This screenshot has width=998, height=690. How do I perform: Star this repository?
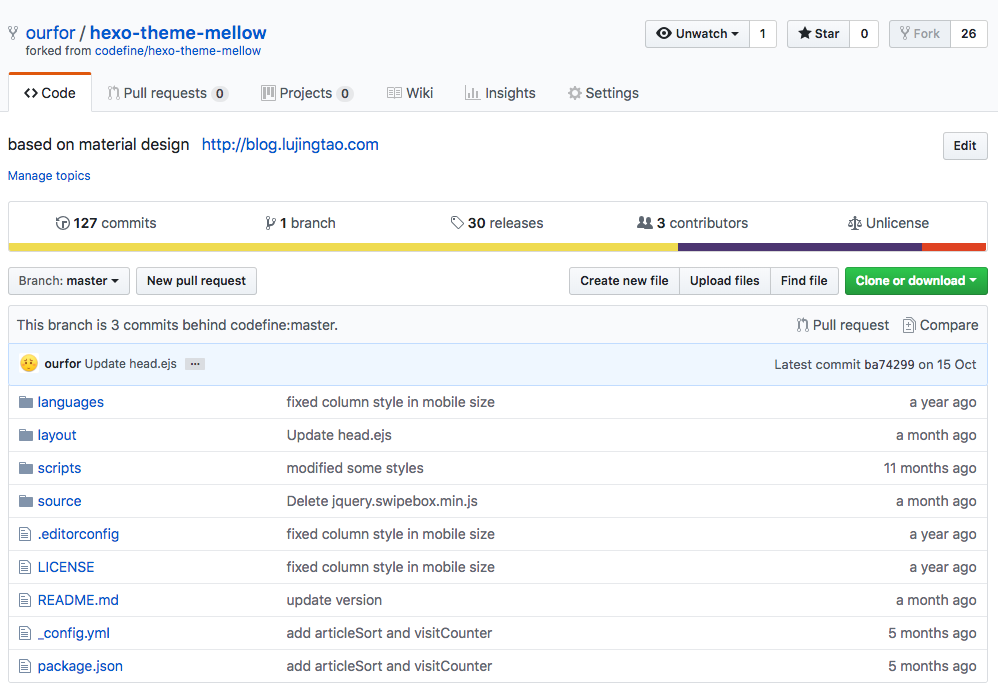coord(819,34)
